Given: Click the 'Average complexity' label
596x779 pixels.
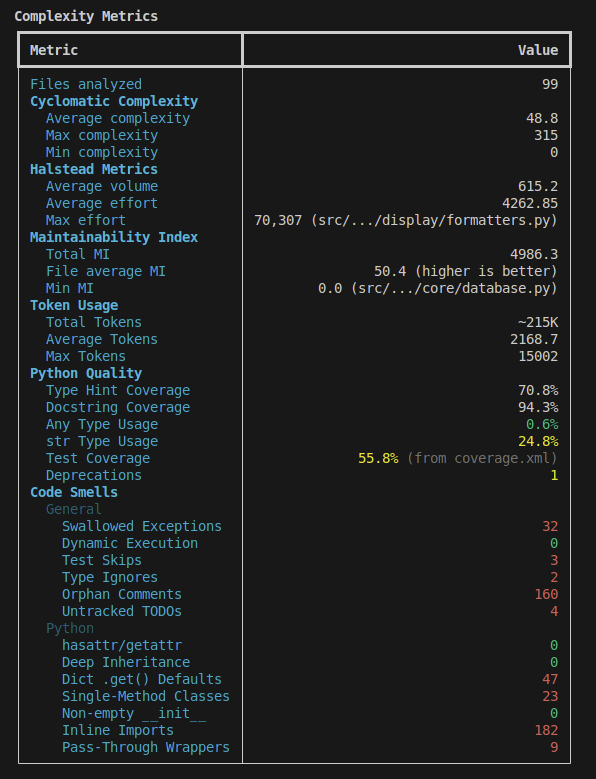Looking at the screenshot, I should click(118, 118).
